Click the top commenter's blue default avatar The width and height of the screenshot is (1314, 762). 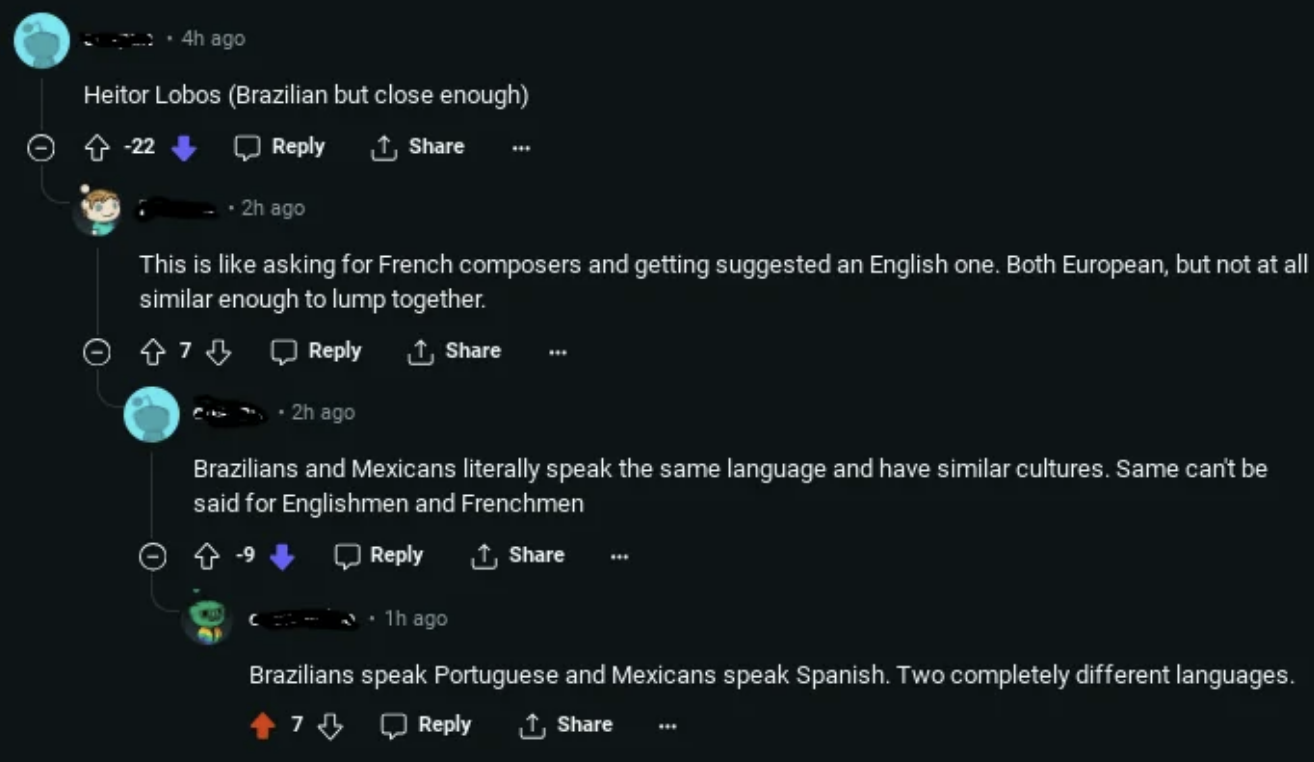pos(41,40)
